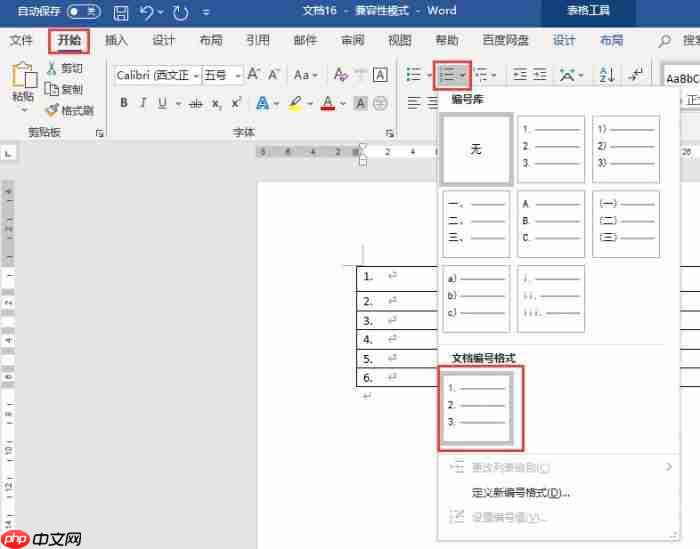This screenshot has height=549, width=700.
Task: Decrease font size with smaller A icon
Action: point(274,75)
